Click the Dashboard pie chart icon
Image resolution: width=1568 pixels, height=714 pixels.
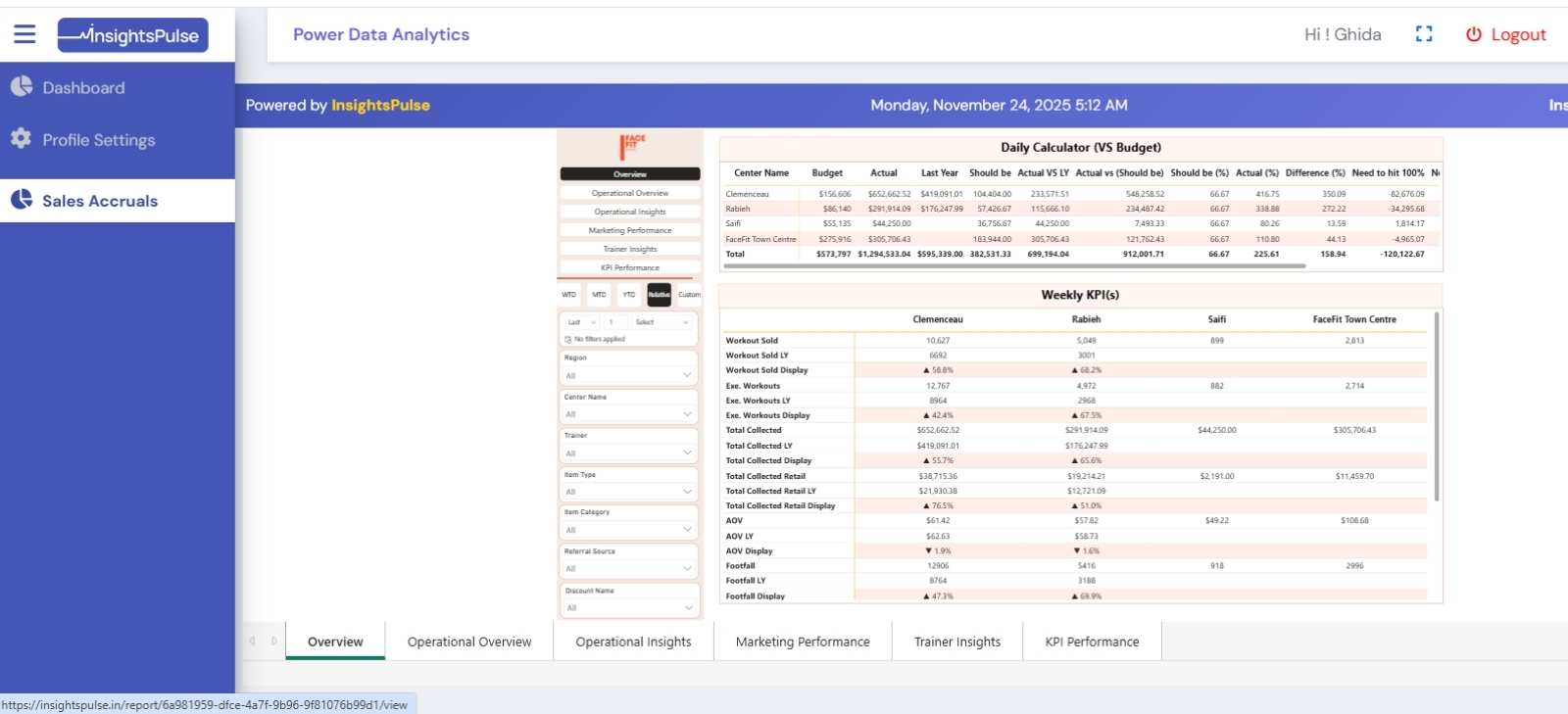[22, 87]
